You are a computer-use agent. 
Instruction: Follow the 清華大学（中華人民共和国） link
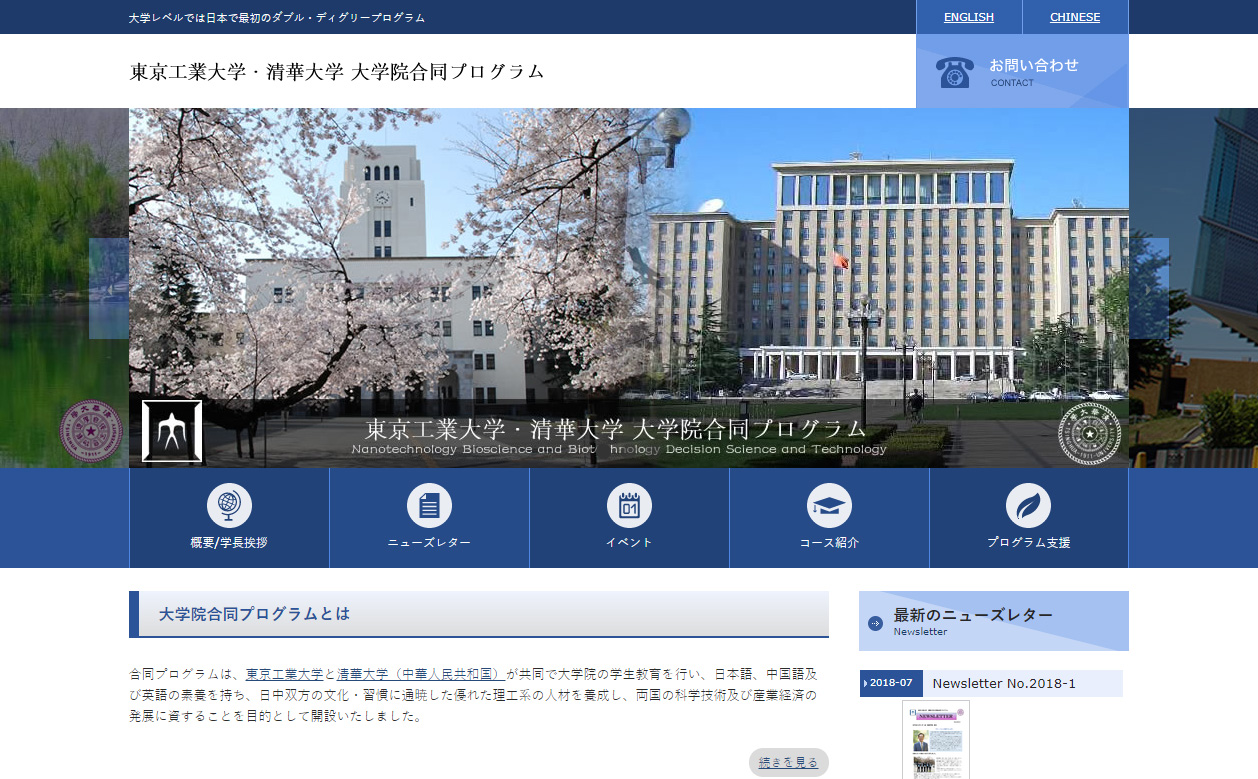421,674
